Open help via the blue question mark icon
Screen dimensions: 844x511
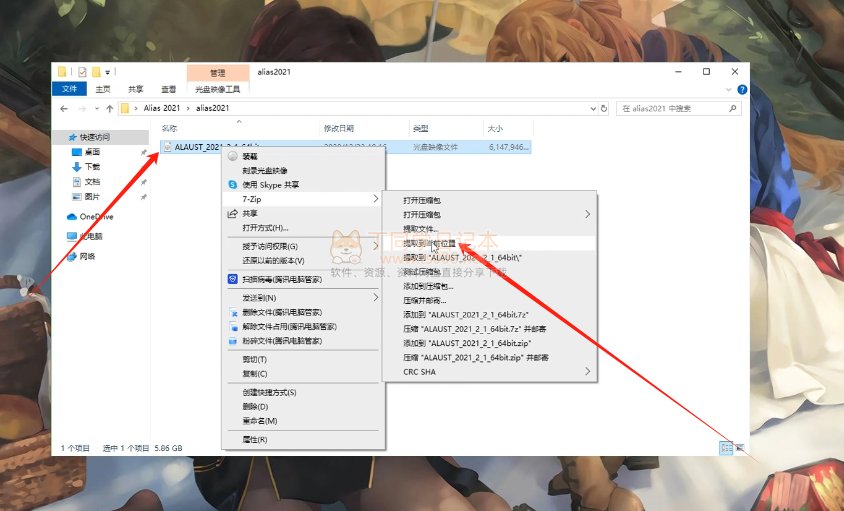coord(741,88)
